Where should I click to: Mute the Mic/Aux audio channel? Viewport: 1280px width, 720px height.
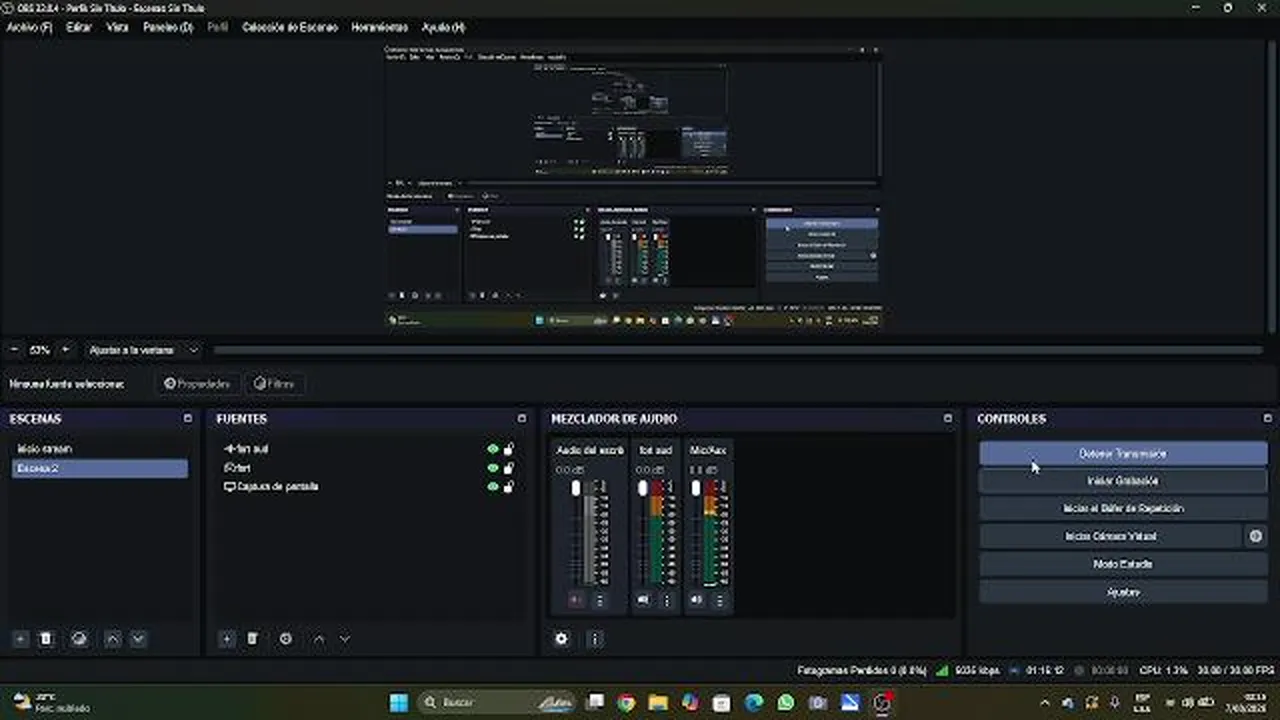click(696, 600)
